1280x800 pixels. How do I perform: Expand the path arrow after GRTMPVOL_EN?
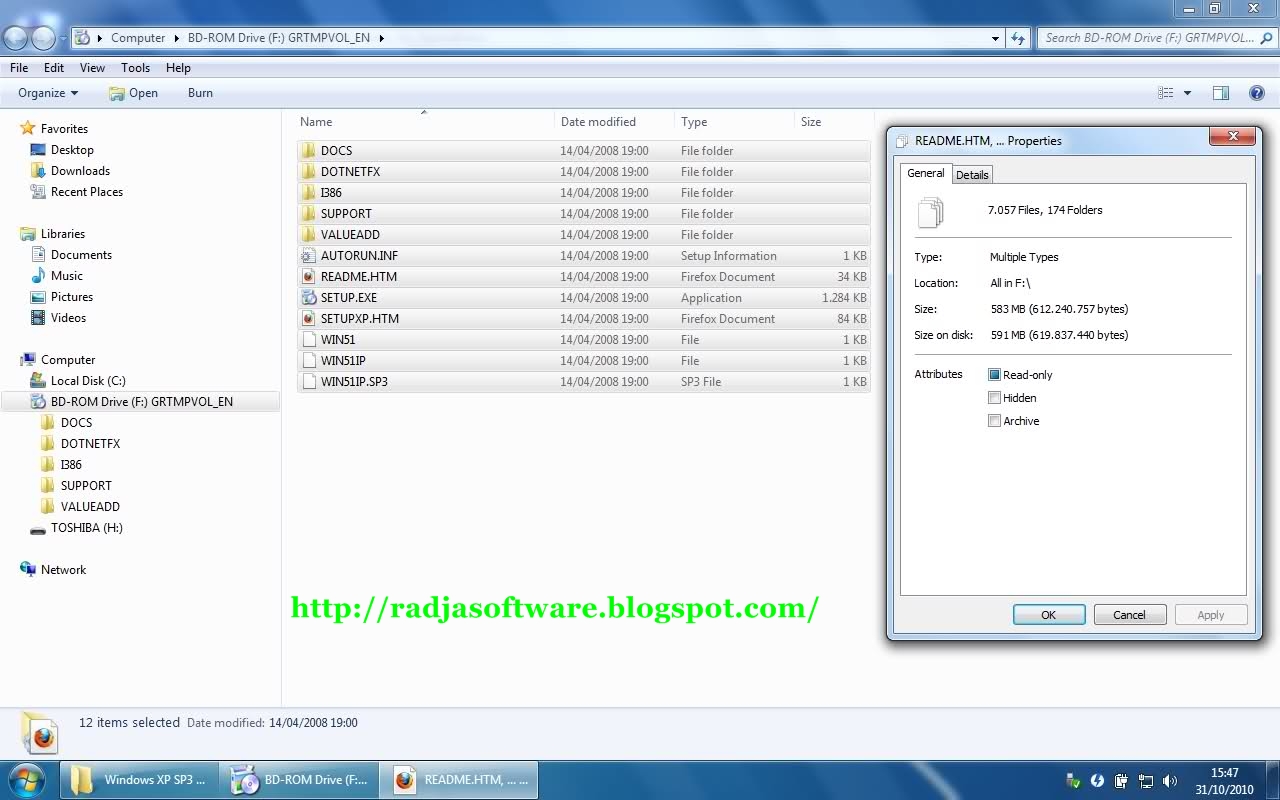(382, 38)
